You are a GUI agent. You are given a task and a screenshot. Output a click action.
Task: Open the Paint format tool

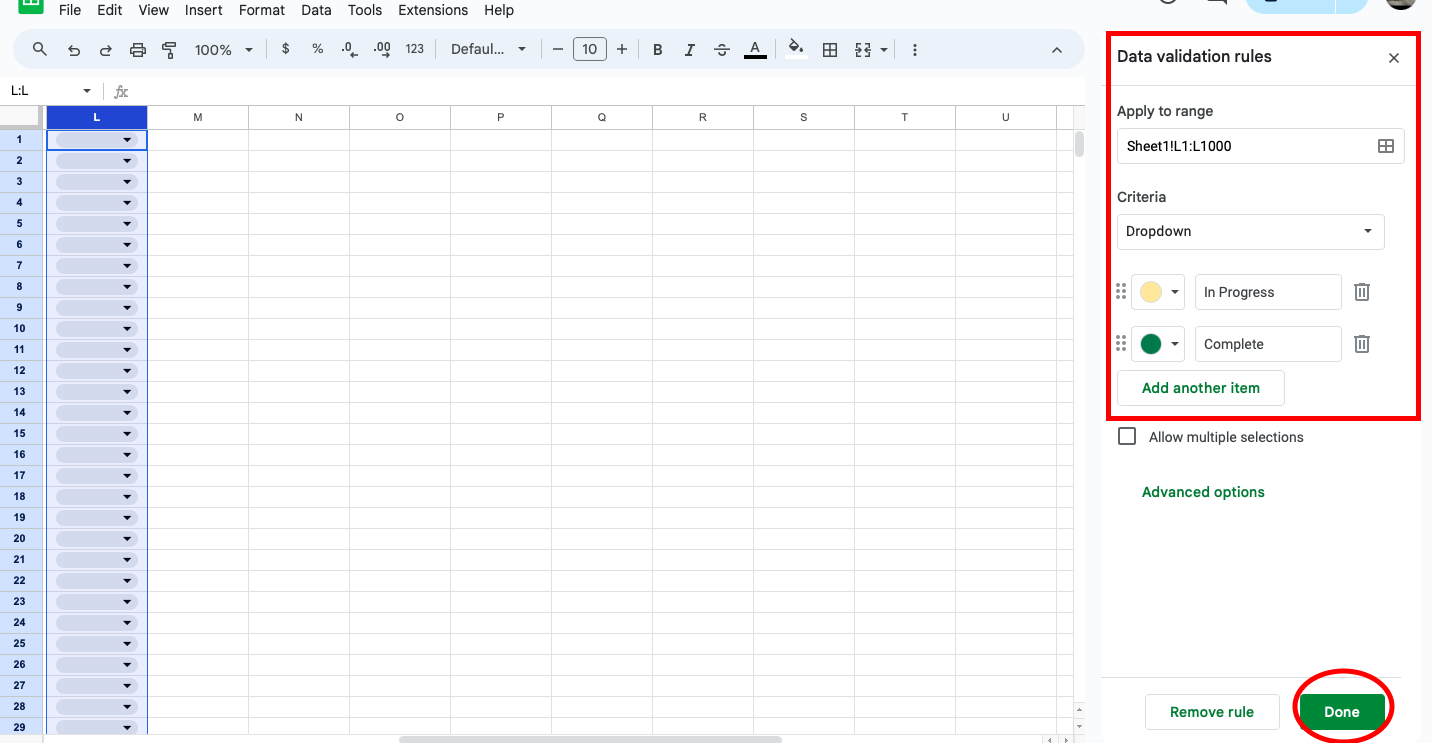point(169,49)
